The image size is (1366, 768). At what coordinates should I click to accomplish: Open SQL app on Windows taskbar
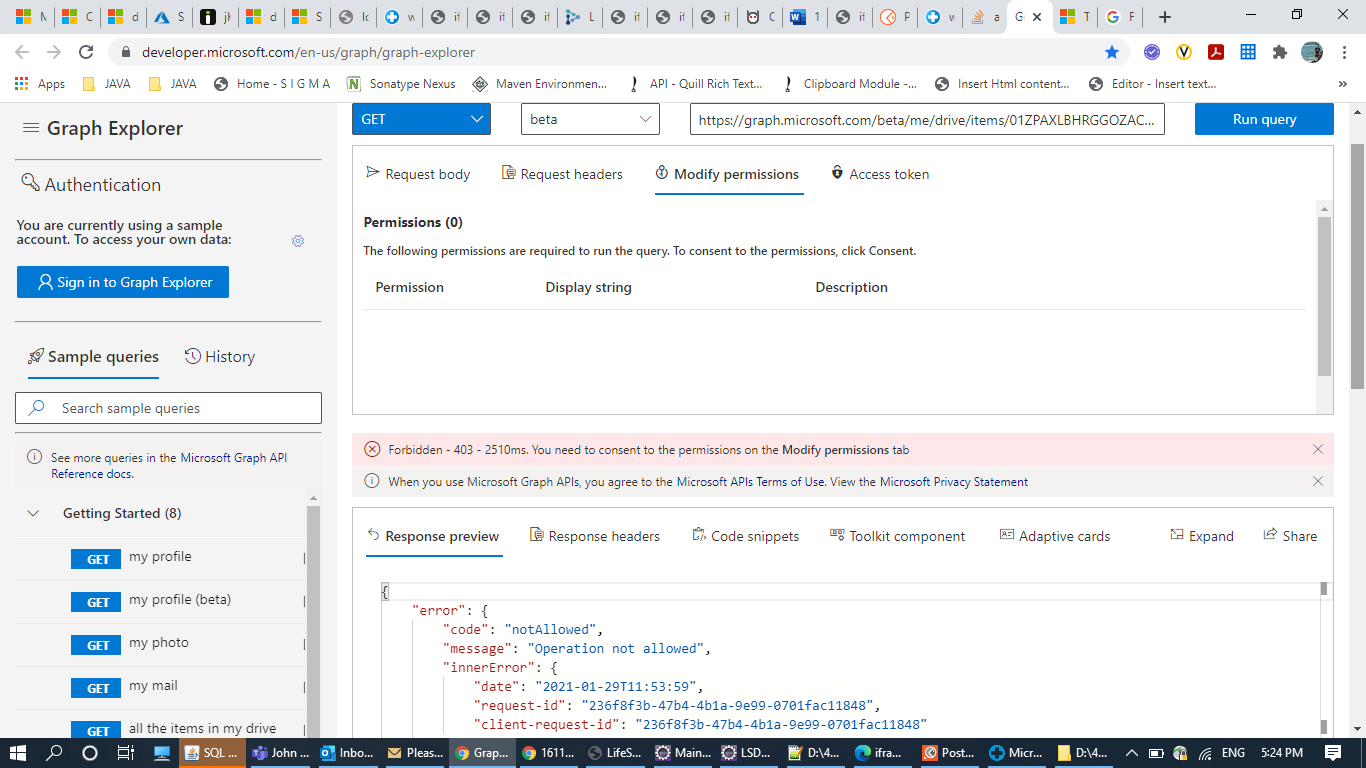point(212,753)
